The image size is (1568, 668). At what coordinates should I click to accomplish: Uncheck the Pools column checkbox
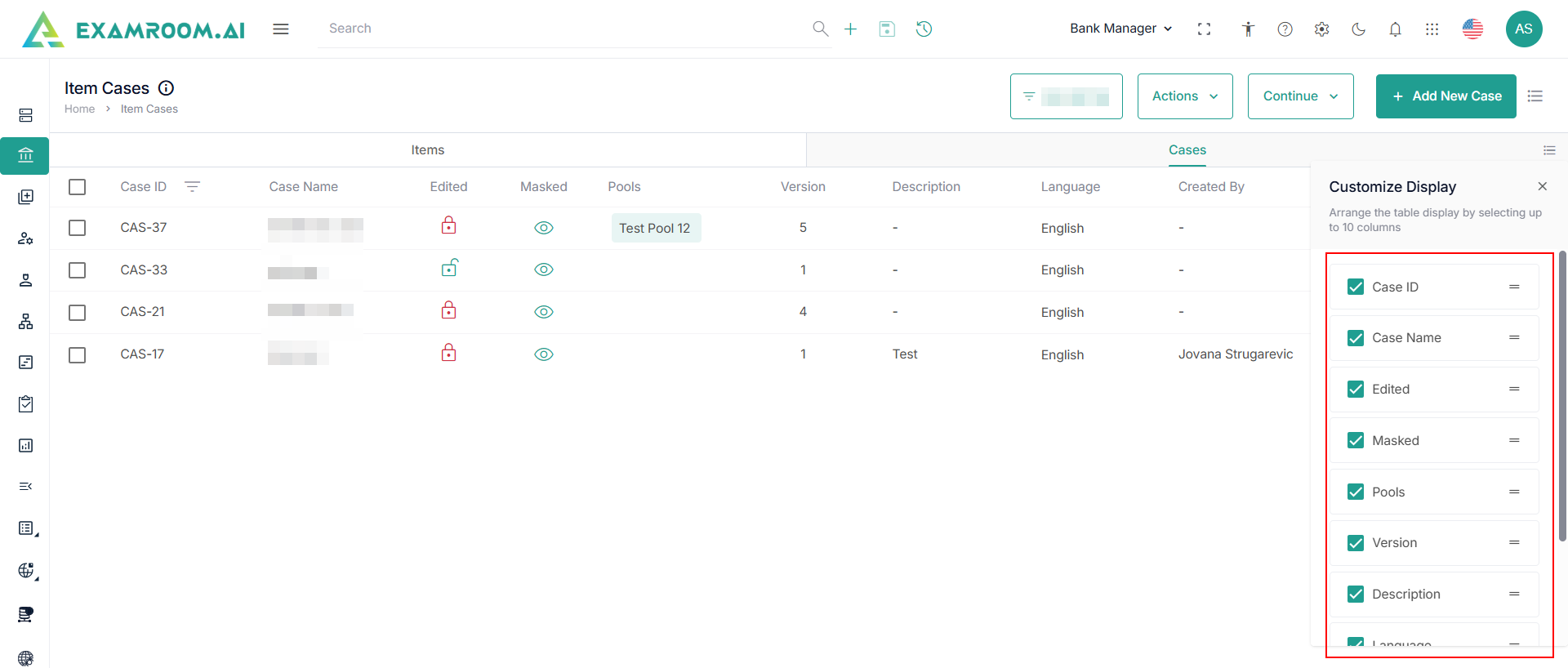[1356, 492]
